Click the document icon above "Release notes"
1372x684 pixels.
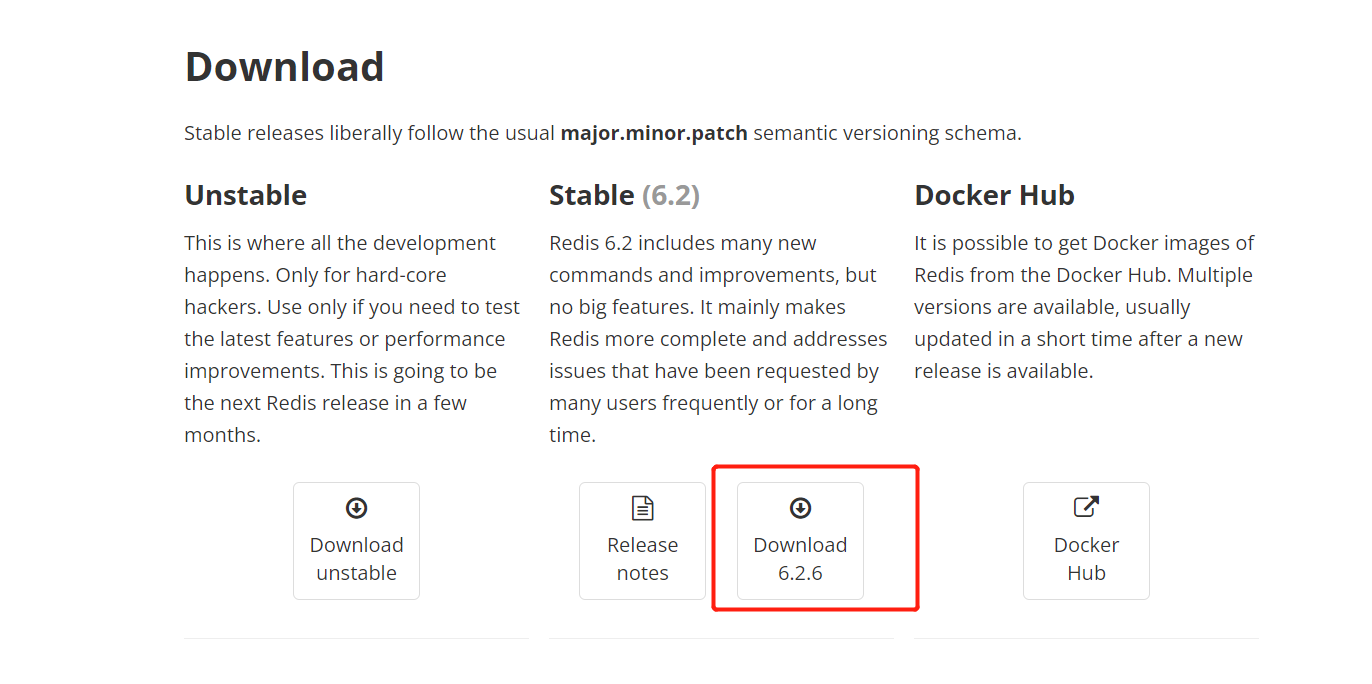coord(642,508)
